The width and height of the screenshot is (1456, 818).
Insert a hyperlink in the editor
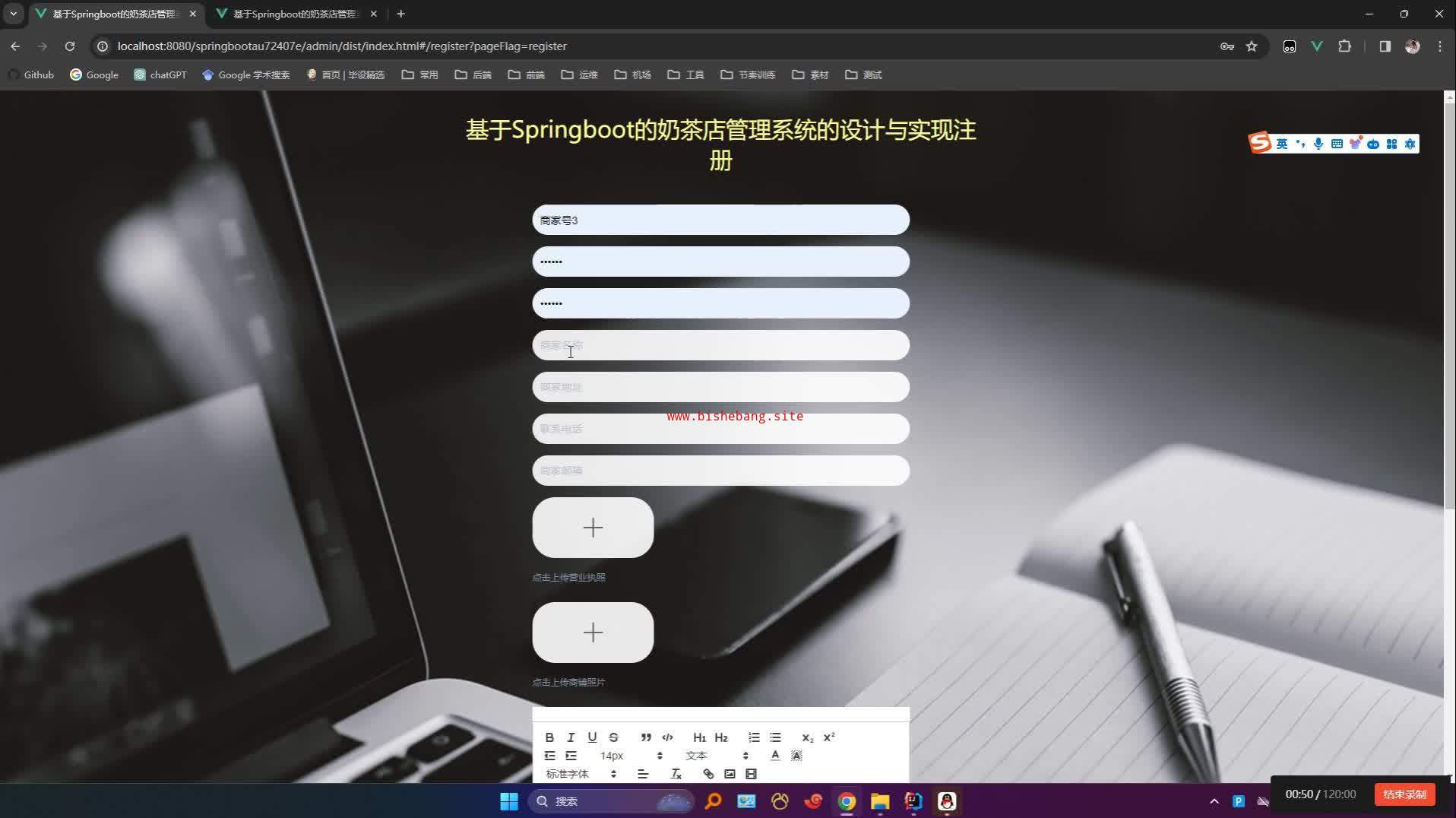pos(708,774)
